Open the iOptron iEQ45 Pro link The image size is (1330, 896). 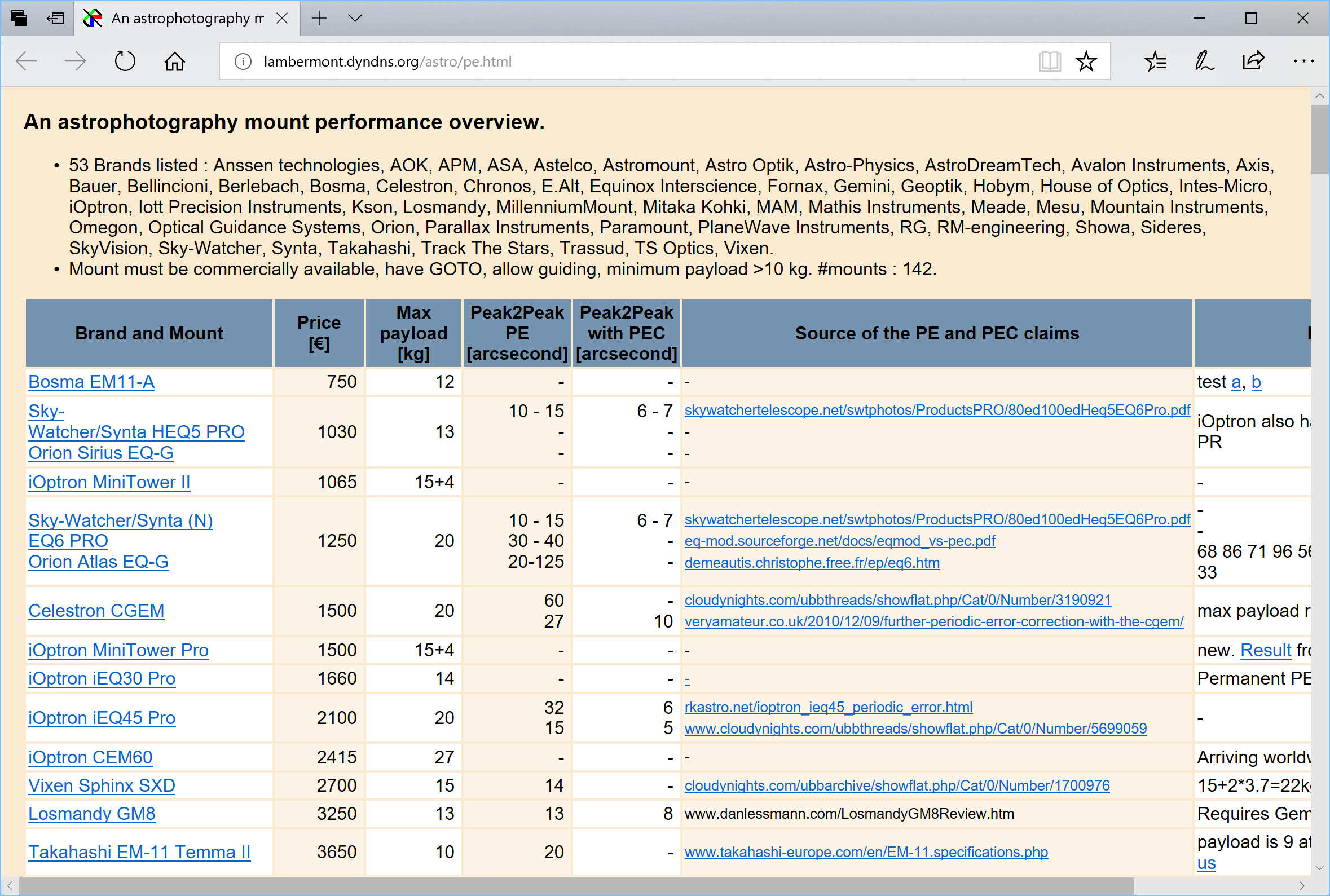tap(102, 718)
